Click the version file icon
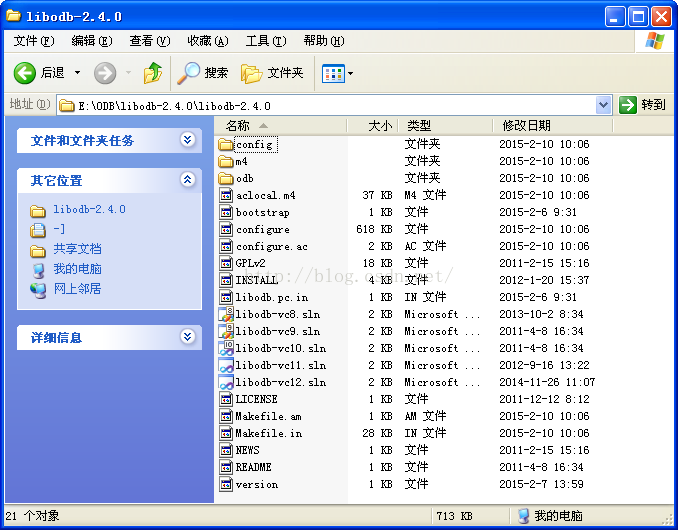 pyautogui.click(x=226, y=484)
